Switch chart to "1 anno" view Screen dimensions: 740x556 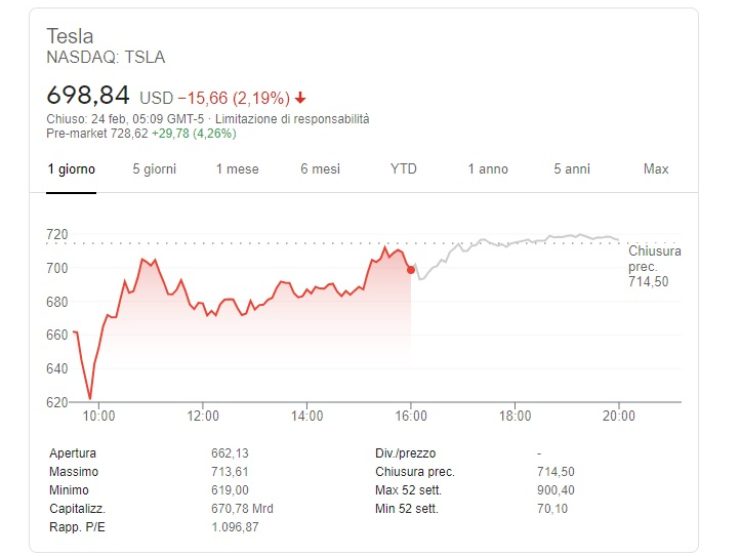pyautogui.click(x=488, y=169)
